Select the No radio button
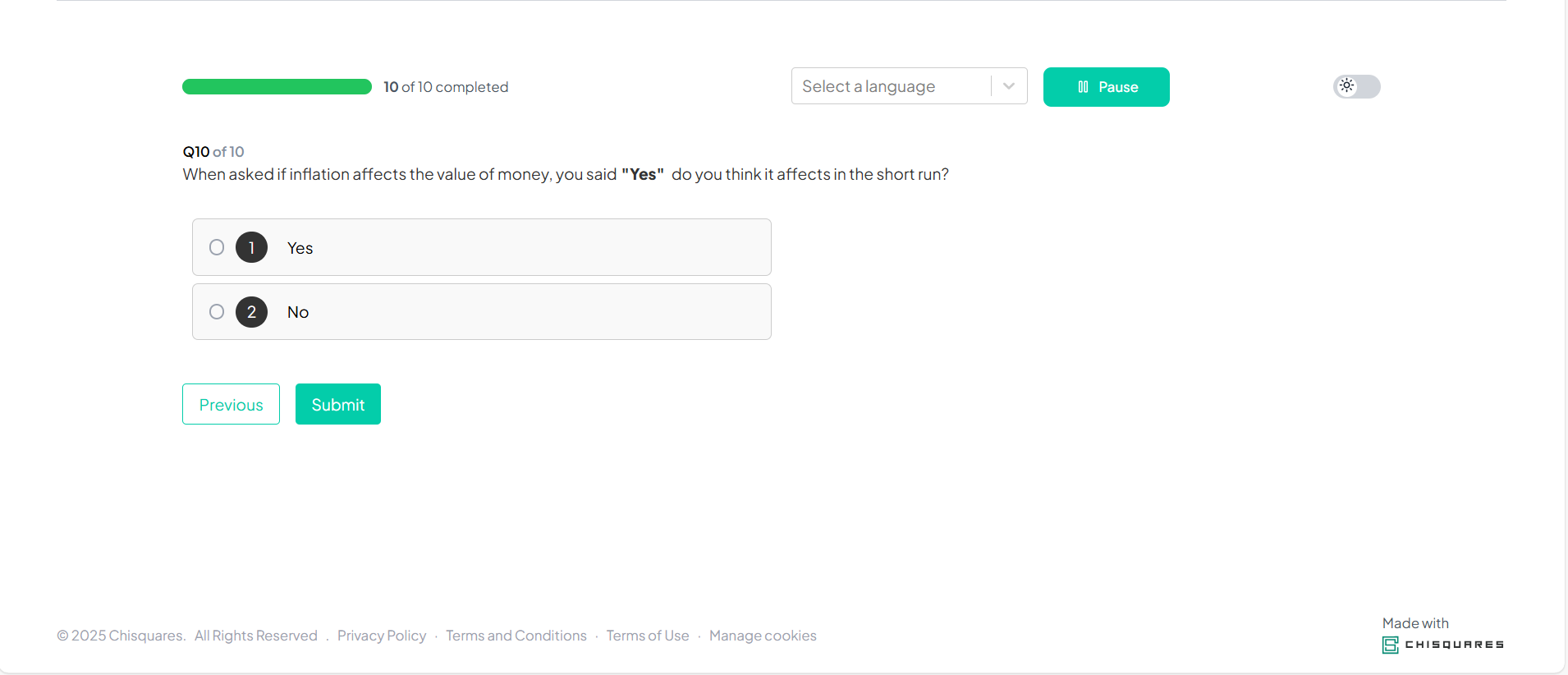The height and width of the screenshot is (675, 1568). tap(217, 312)
